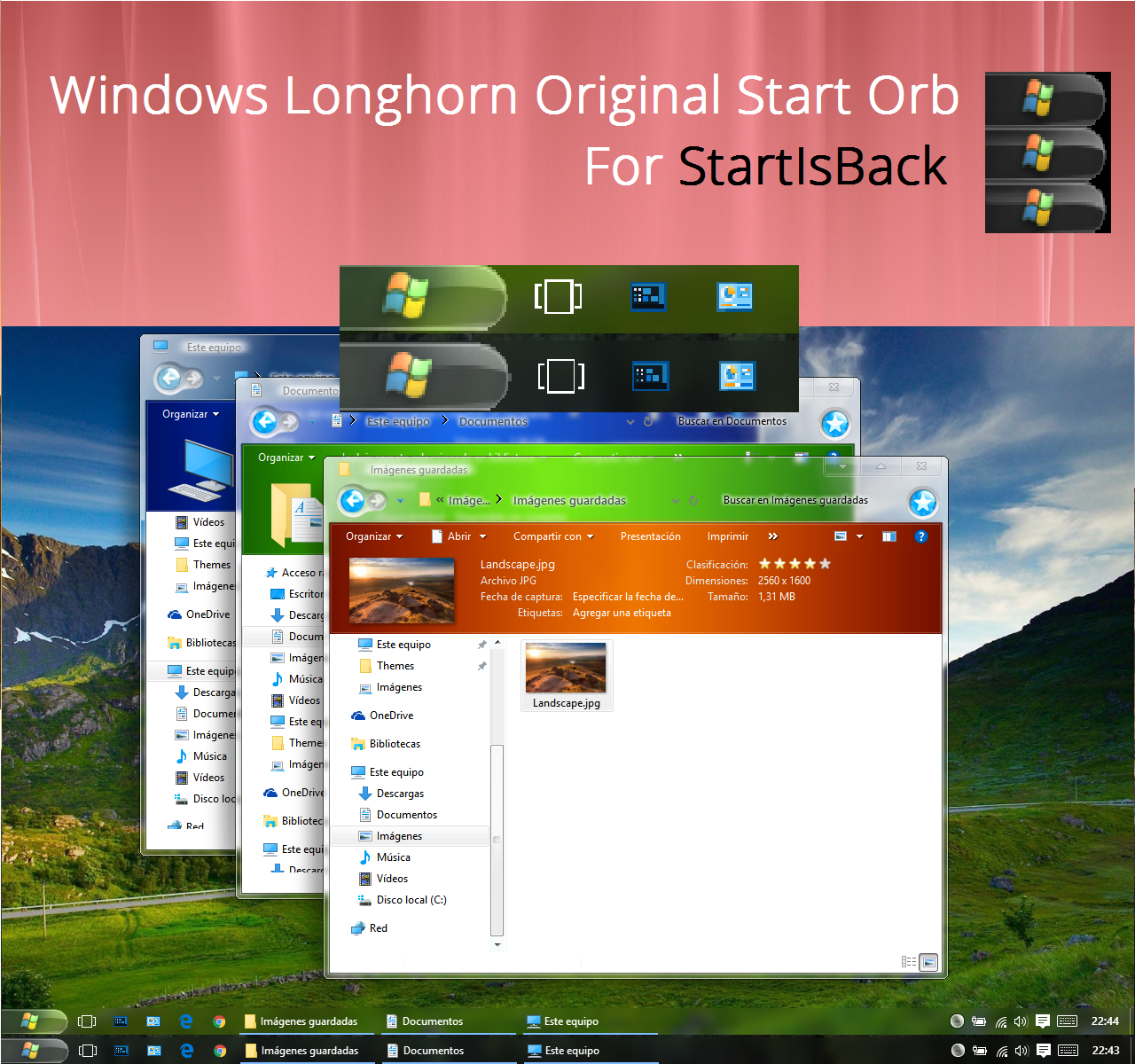Launch Chrome from 22:44 taskbar
The image size is (1135, 1064).
click(219, 1021)
